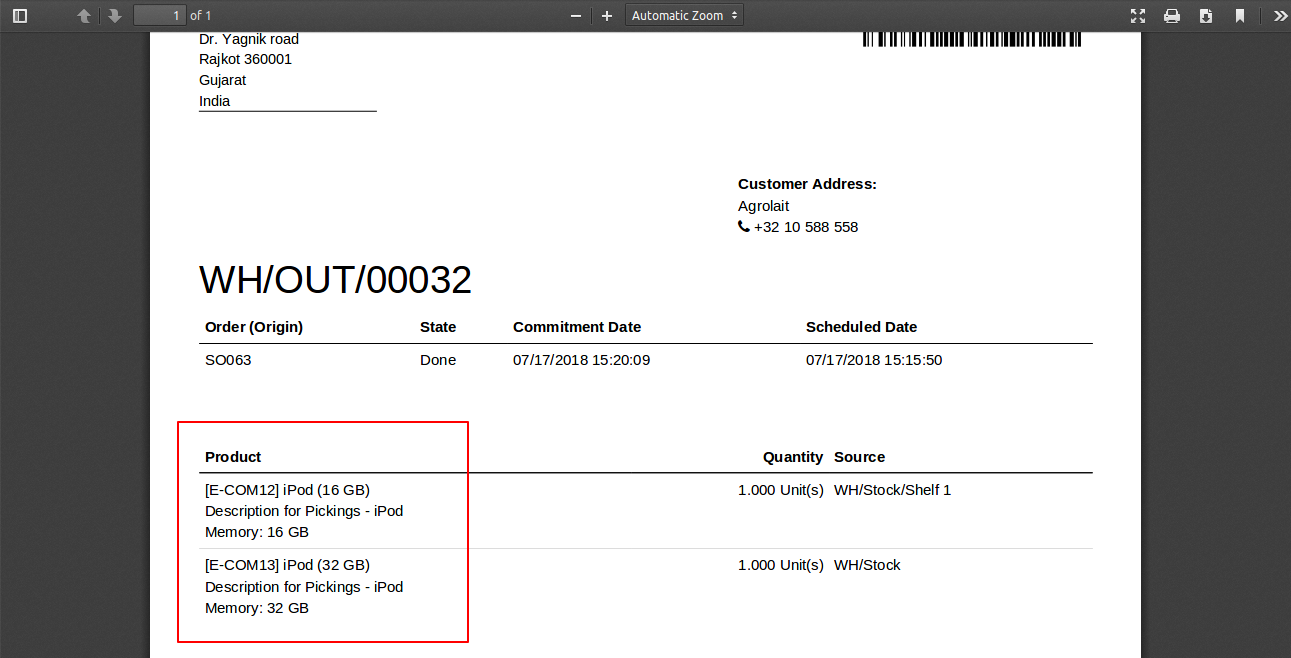Image resolution: width=1291 pixels, height=658 pixels.
Task: Click the Dr. Yagnik road address line
Action: [x=249, y=39]
